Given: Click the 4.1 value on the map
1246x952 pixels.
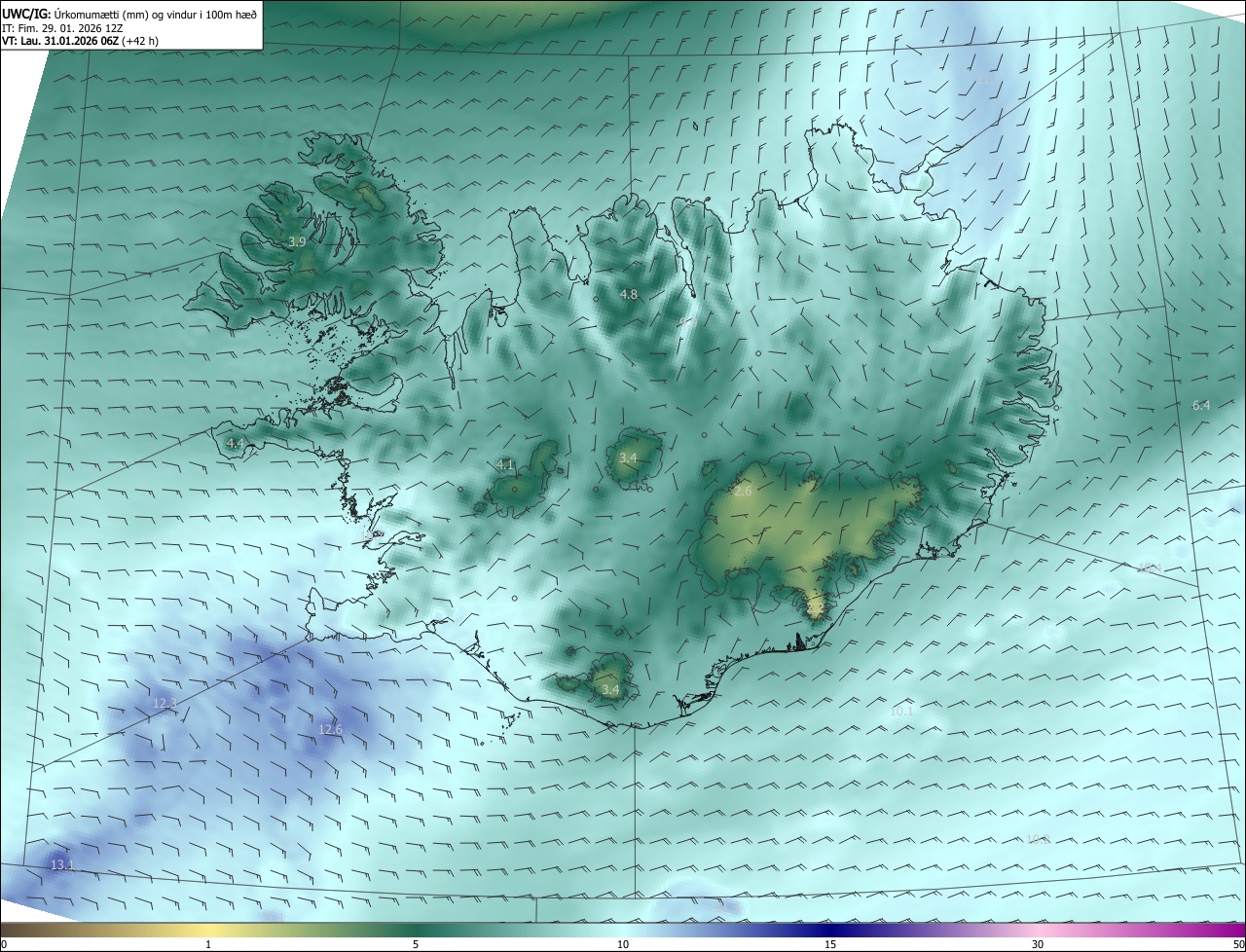Looking at the screenshot, I should (x=504, y=465).
